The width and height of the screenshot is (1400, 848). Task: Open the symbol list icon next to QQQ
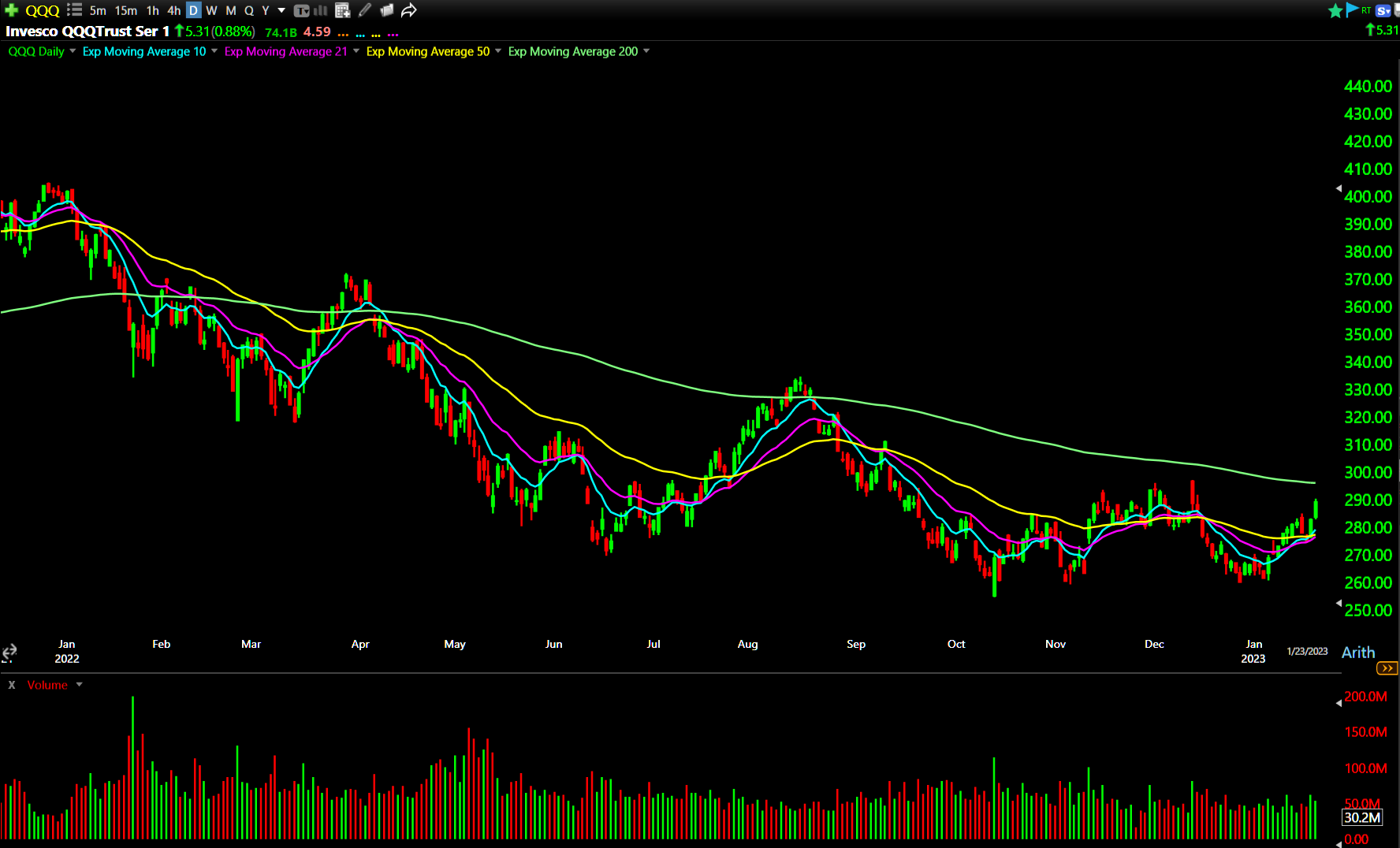pos(74,10)
